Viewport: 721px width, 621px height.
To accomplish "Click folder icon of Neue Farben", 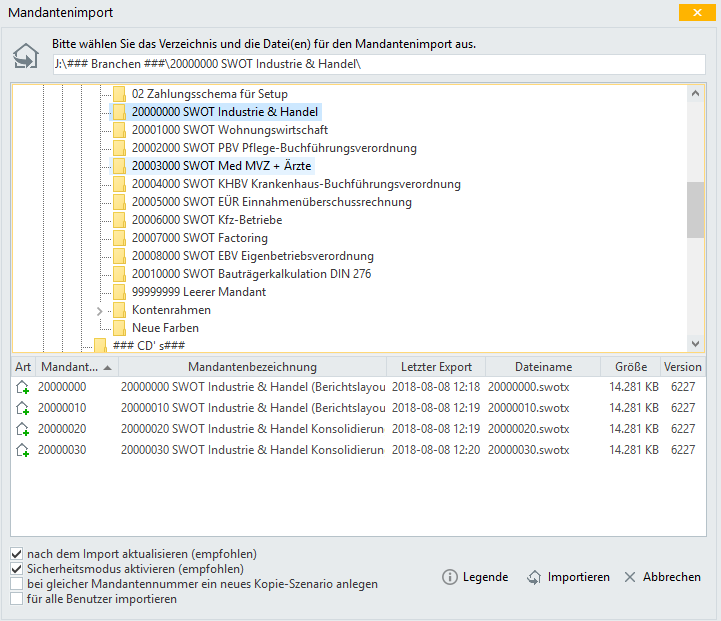I will pyautogui.click(x=120, y=328).
